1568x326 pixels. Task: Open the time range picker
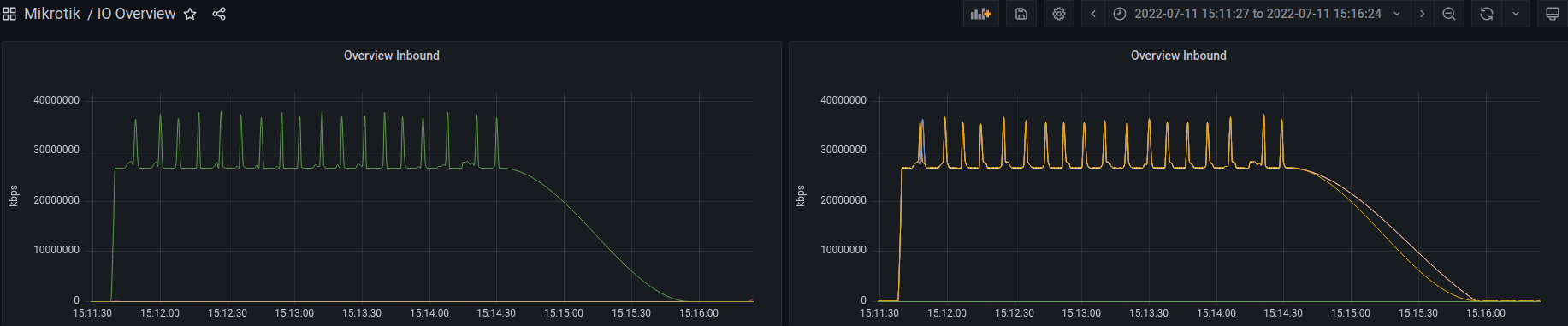coord(1257,14)
